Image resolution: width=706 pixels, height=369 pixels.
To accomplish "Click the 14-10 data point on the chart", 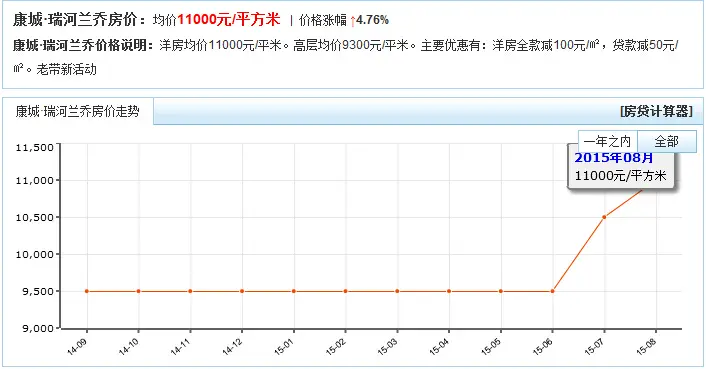I will tap(138, 291).
